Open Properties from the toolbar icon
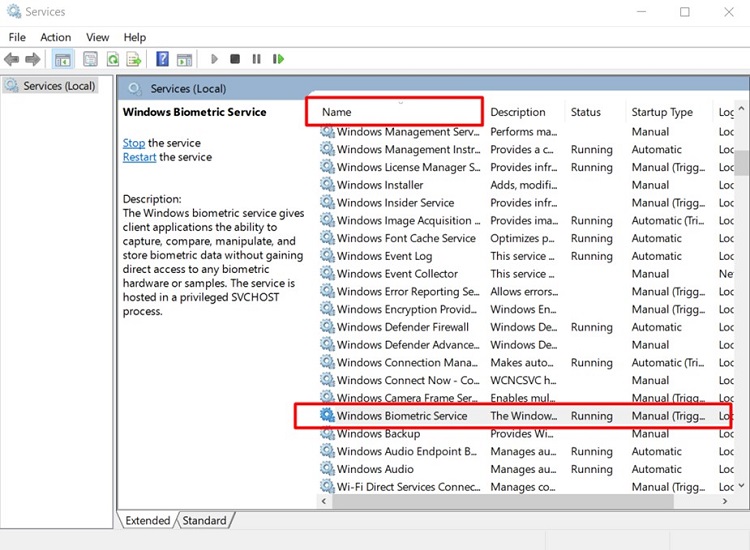The height and width of the screenshot is (550, 750). click(x=90, y=60)
